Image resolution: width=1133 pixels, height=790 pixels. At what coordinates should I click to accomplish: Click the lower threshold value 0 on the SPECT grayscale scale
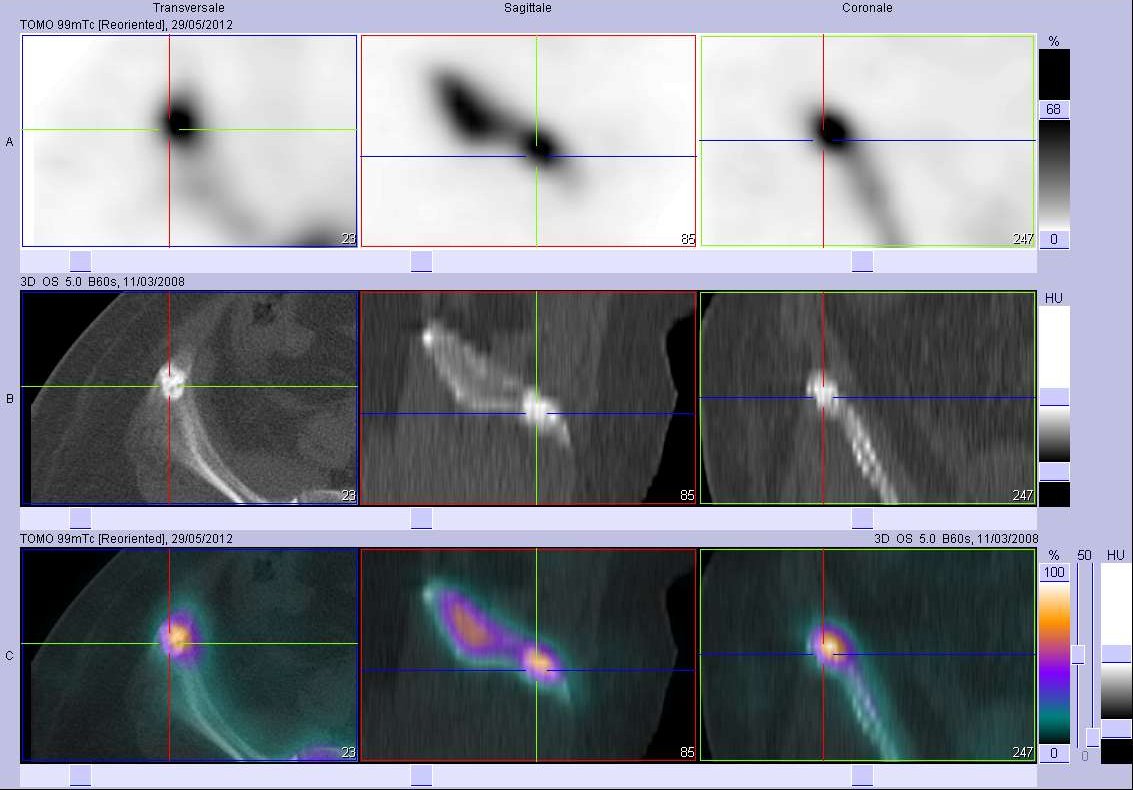pos(1054,239)
